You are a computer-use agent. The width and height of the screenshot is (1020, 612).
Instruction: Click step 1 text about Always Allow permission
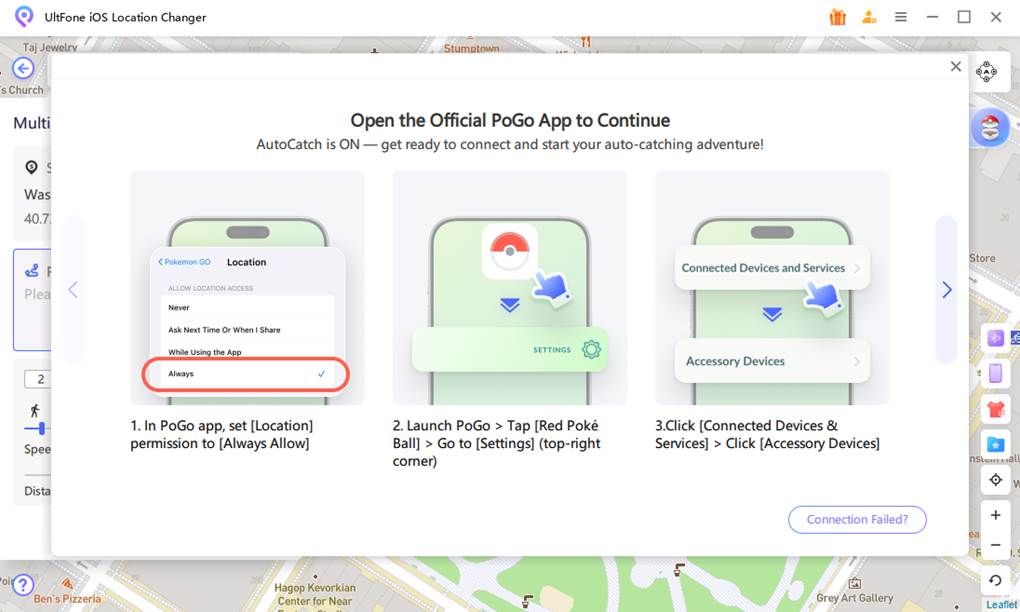click(x=222, y=434)
